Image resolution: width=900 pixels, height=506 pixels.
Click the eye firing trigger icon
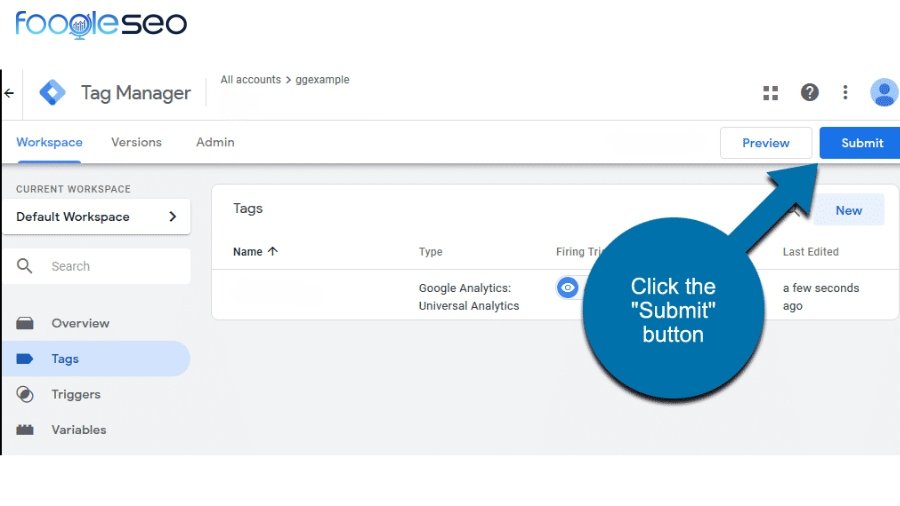[x=567, y=287]
